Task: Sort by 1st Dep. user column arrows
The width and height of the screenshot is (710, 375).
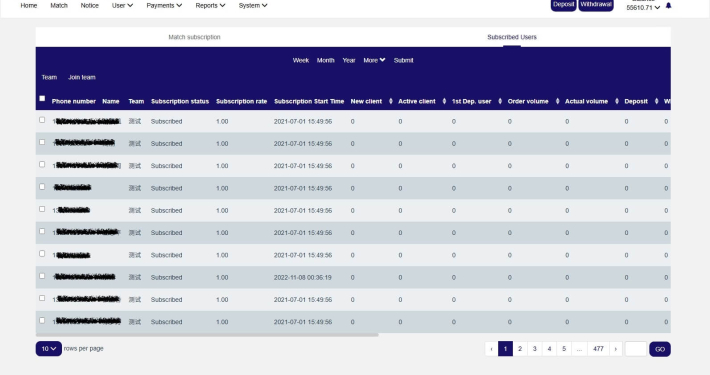Action: 500,101
